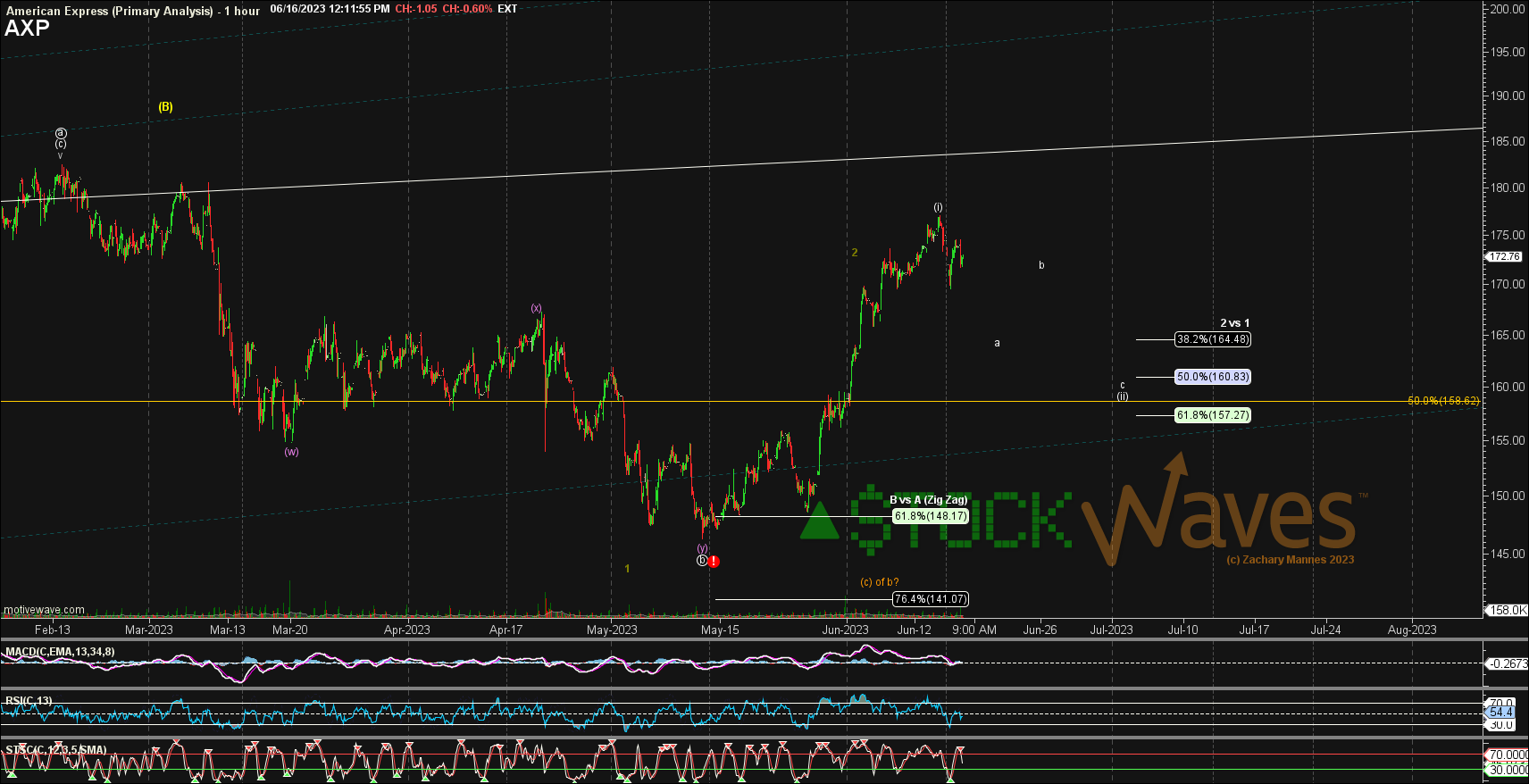
Task: Click the Jun-12 date axis label
Action: click(x=915, y=630)
